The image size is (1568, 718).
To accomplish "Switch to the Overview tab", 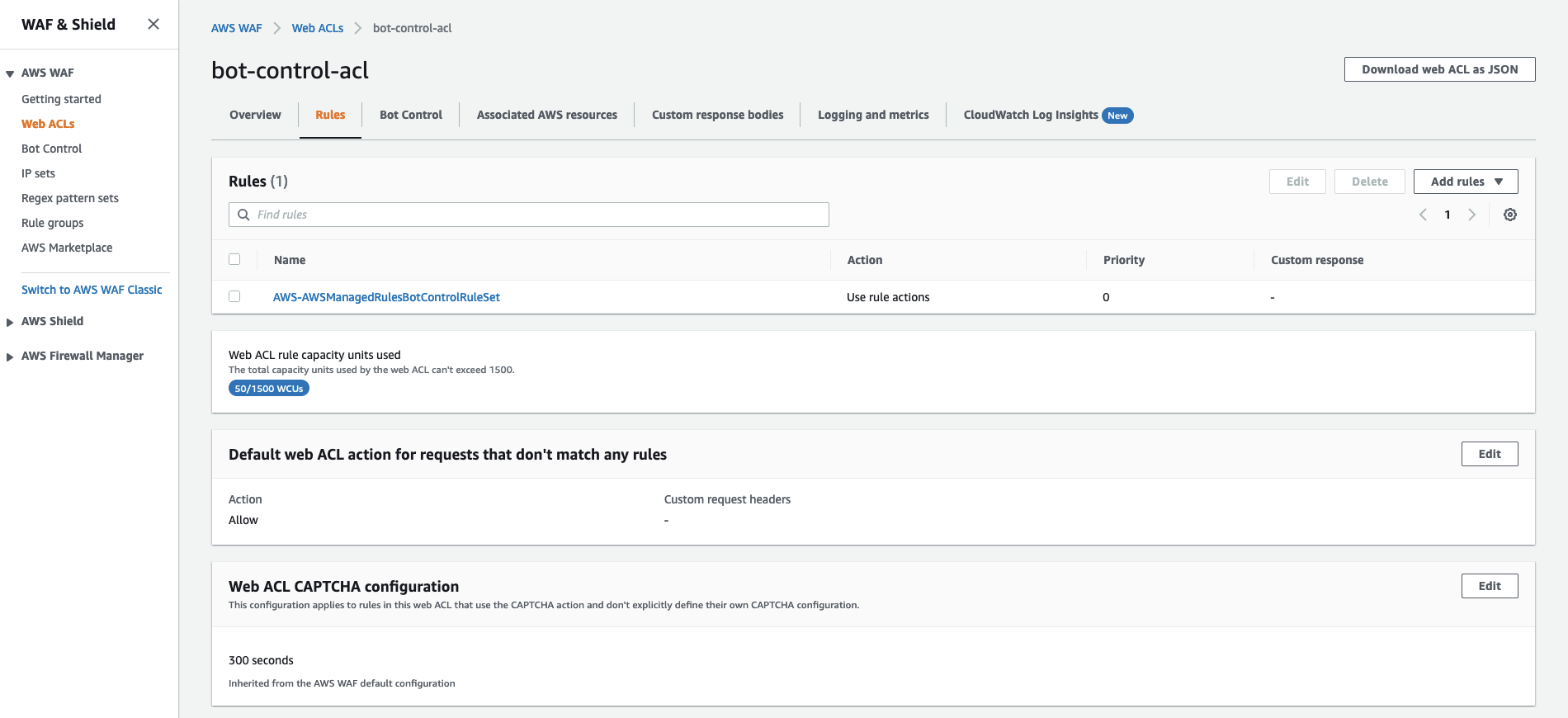I will 255,115.
